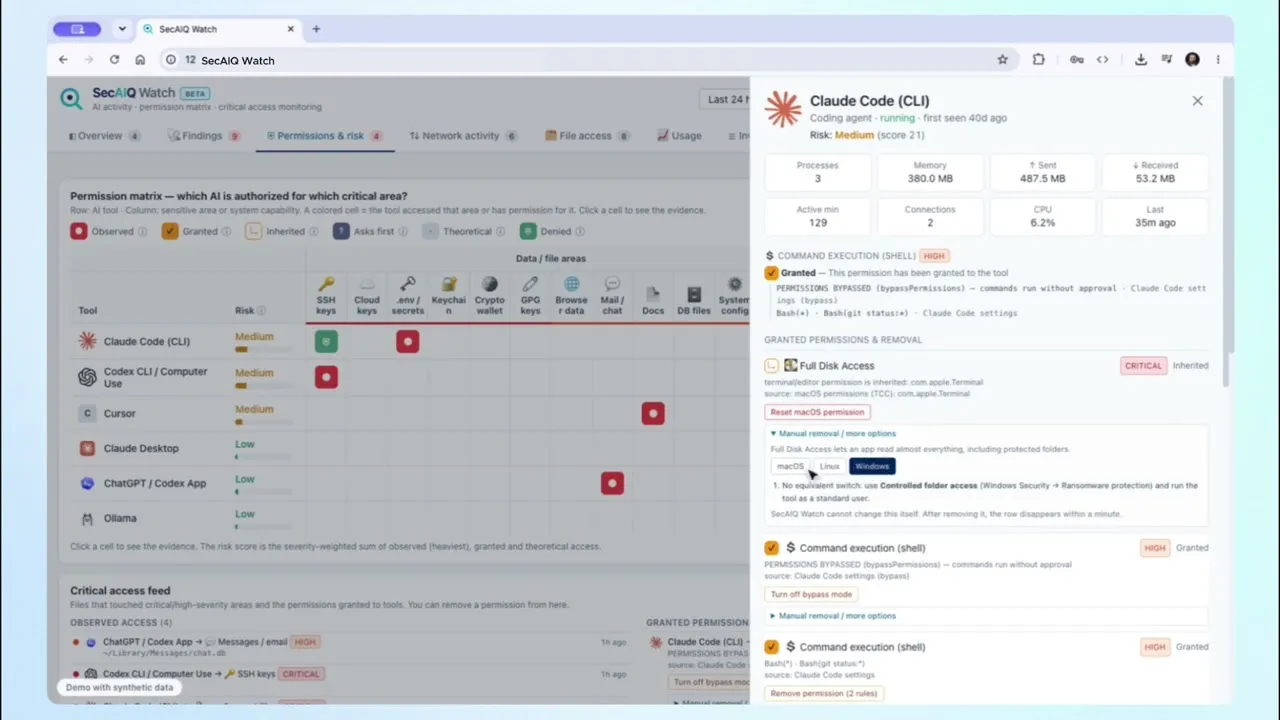Open browser downloads icon
The image size is (1280, 720).
pos(1141,60)
